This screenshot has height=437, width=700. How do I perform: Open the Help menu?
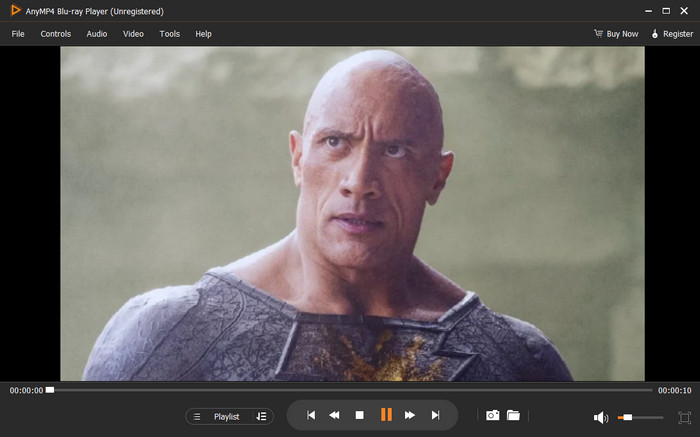pos(204,34)
